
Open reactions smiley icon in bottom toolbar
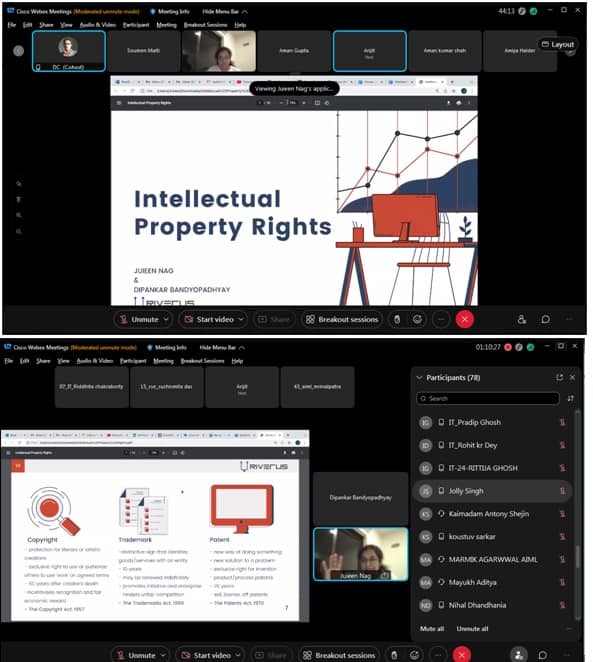click(x=414, y=655)
